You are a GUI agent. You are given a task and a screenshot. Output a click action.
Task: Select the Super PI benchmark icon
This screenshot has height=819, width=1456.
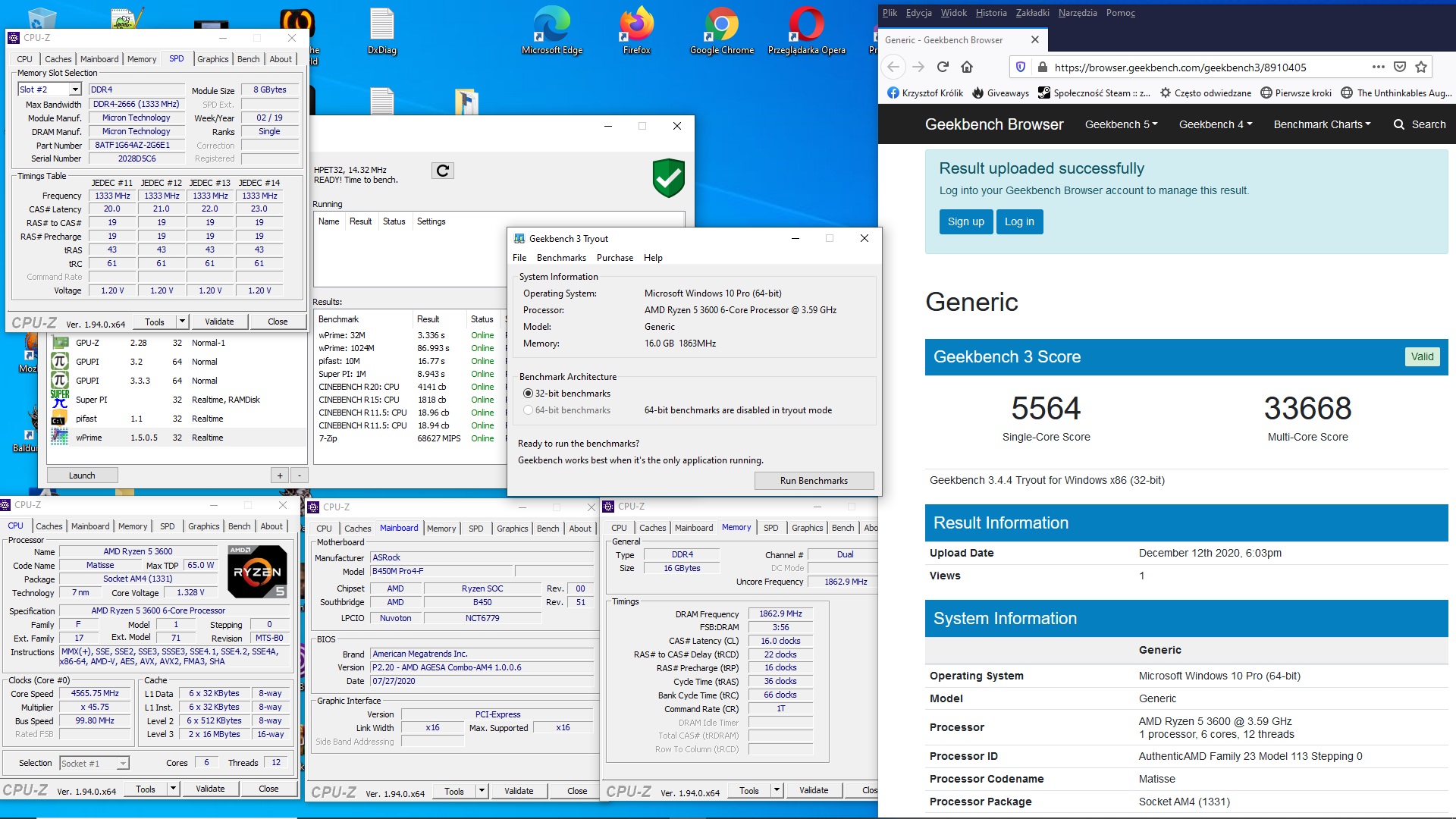[x=60, y=399]
